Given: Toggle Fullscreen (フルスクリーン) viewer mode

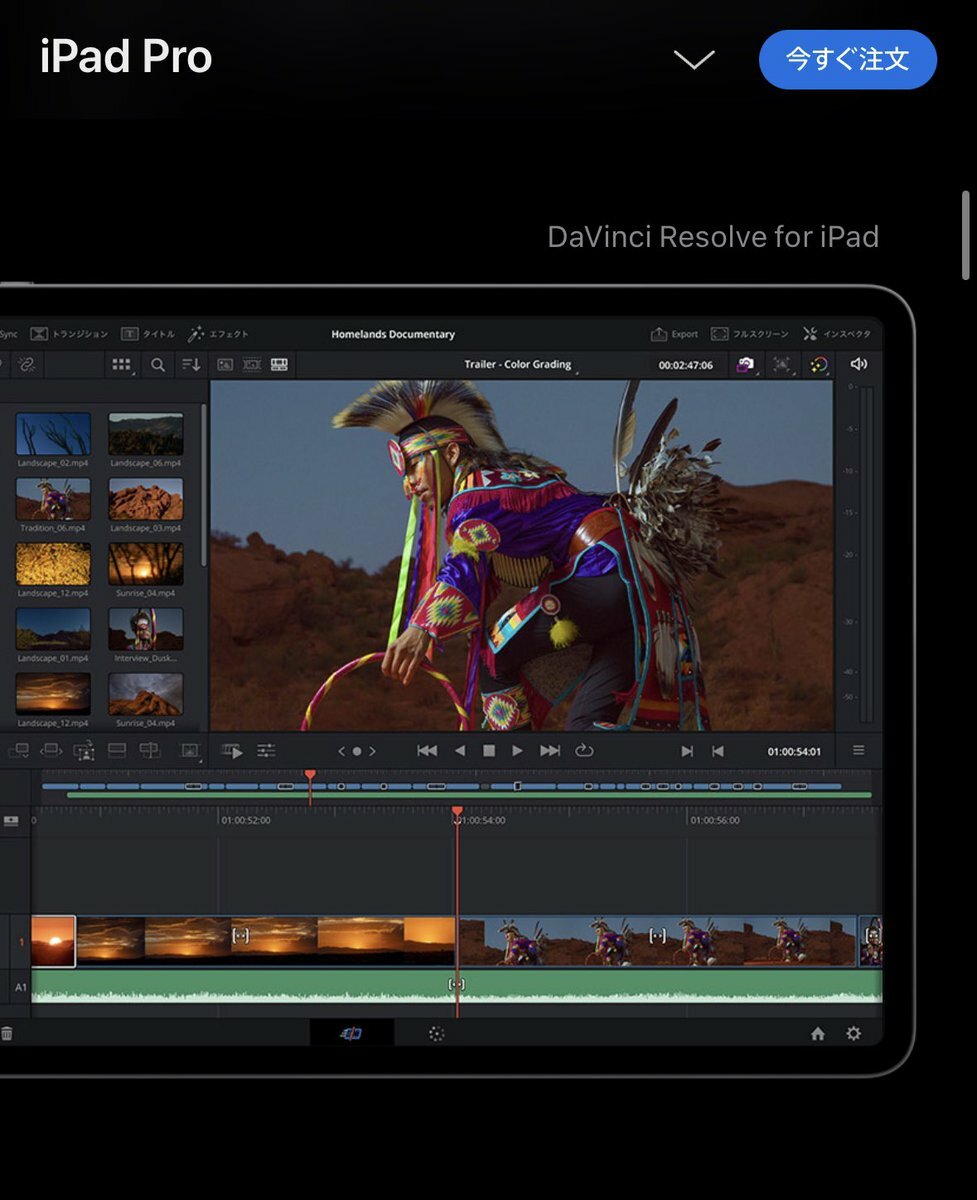Looking at the screenshot, I should click(749, 334).
